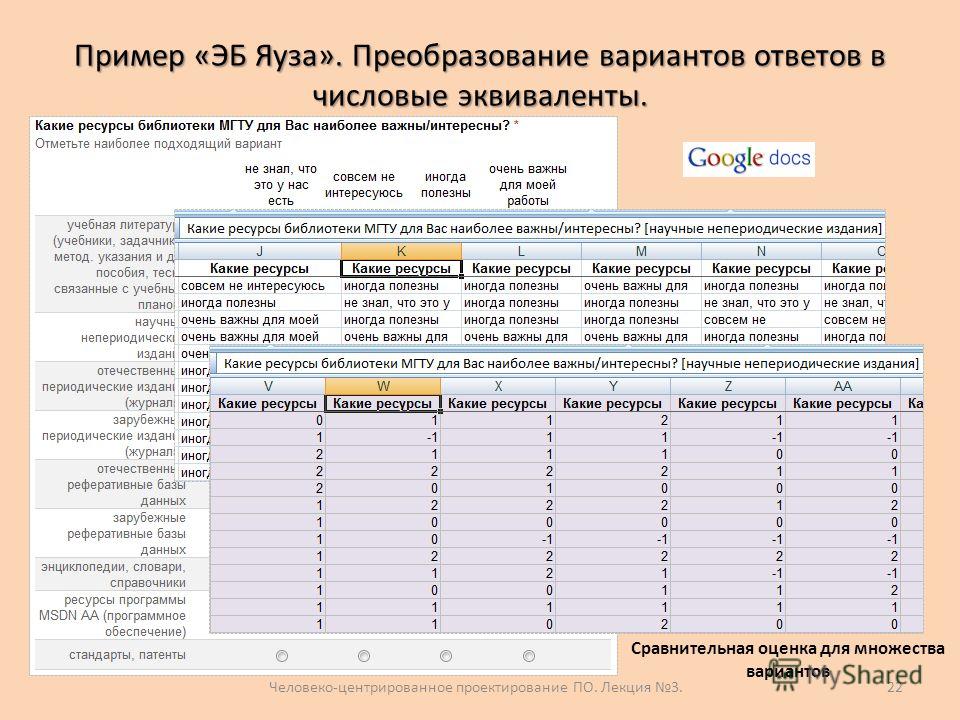Screen dimensions: 960x720
Task: Click the -1 cell in column W
Action: click(x=383, y=438)
